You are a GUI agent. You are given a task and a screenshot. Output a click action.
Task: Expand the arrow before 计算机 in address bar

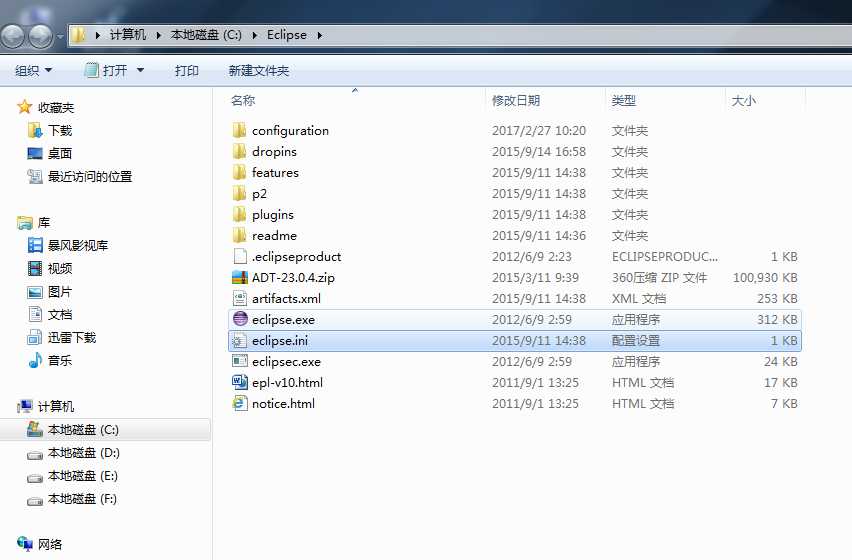click(98, 35)
